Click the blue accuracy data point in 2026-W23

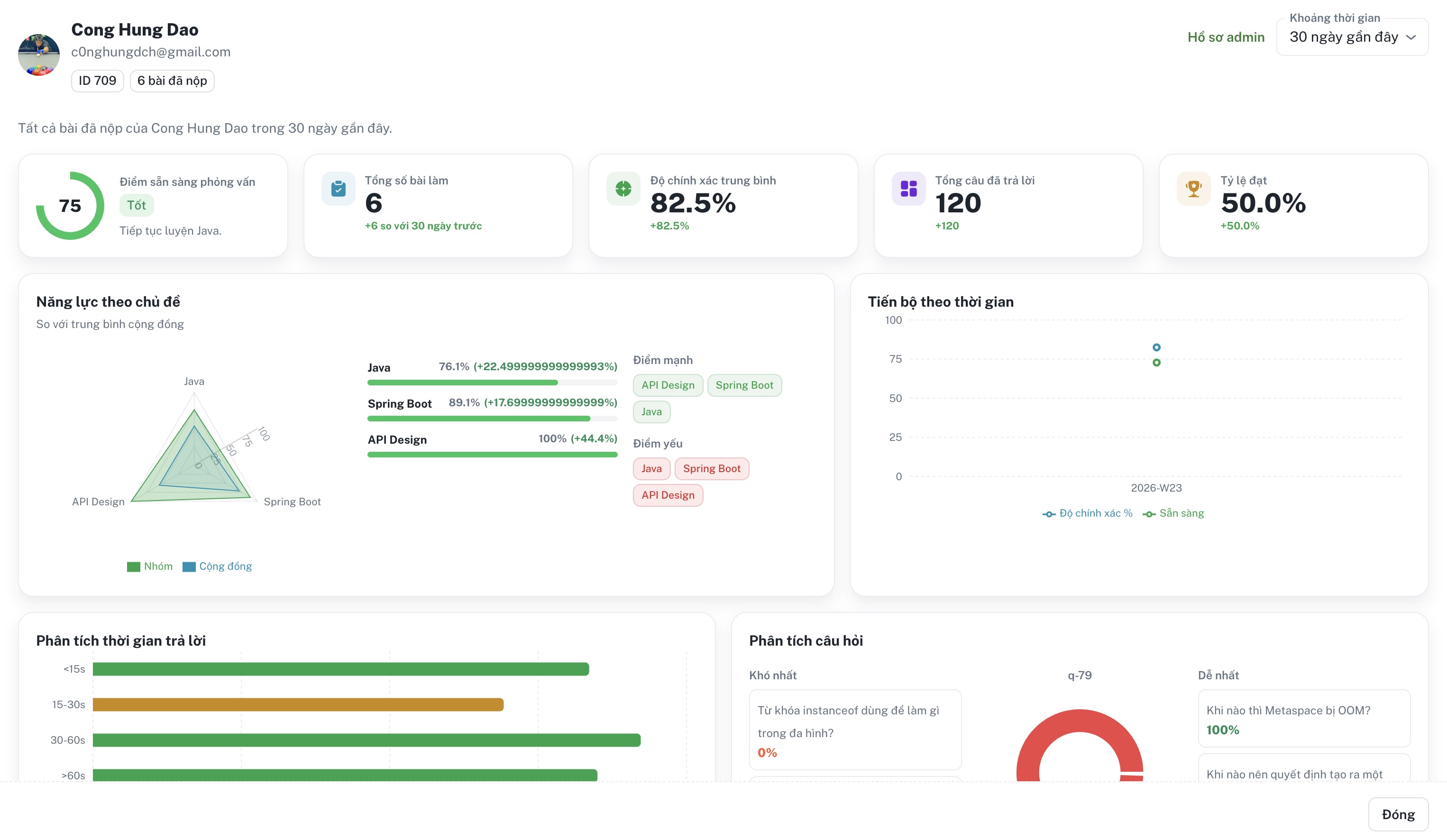point(1156,347)
